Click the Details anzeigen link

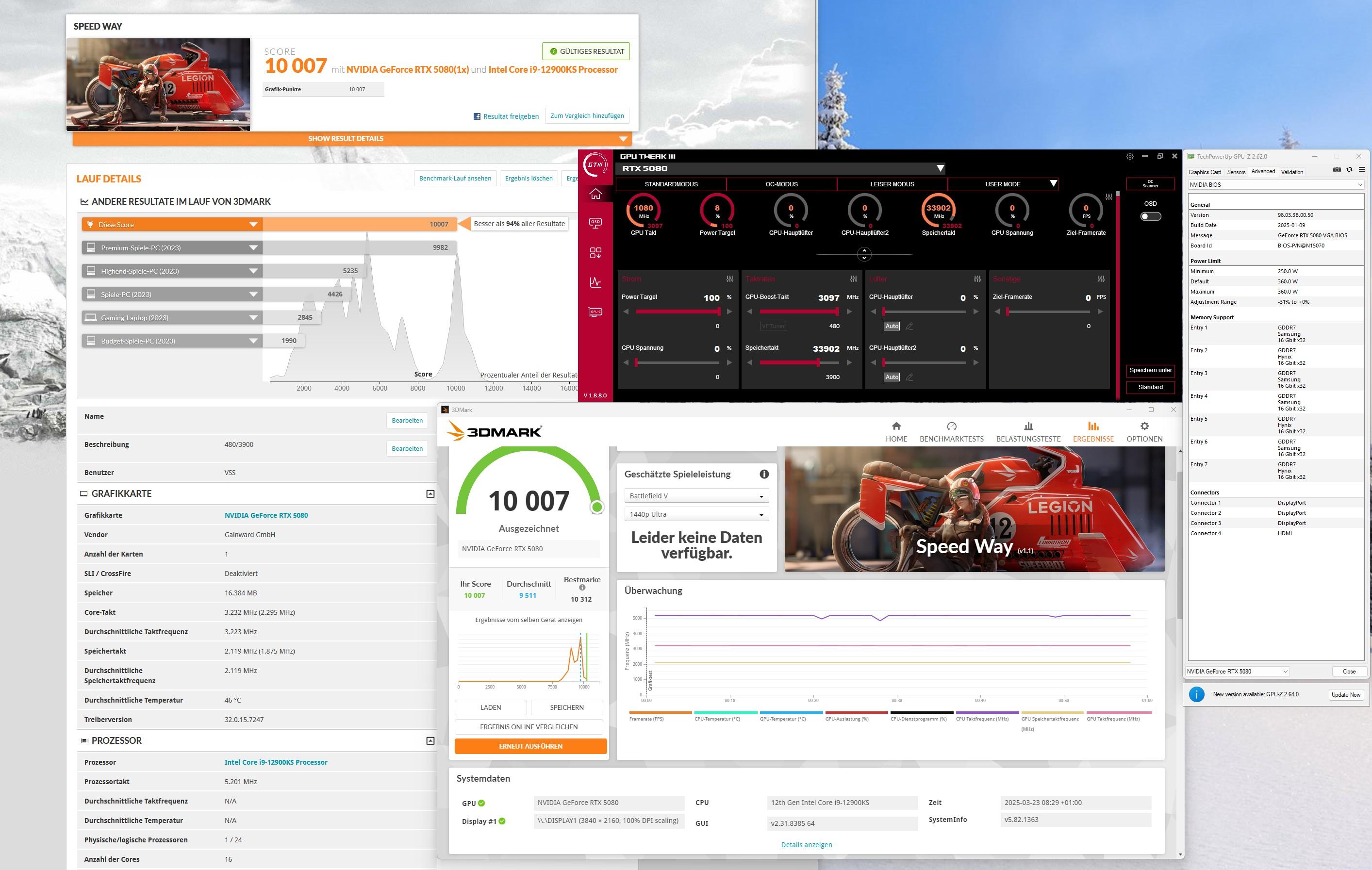point(806,844)
